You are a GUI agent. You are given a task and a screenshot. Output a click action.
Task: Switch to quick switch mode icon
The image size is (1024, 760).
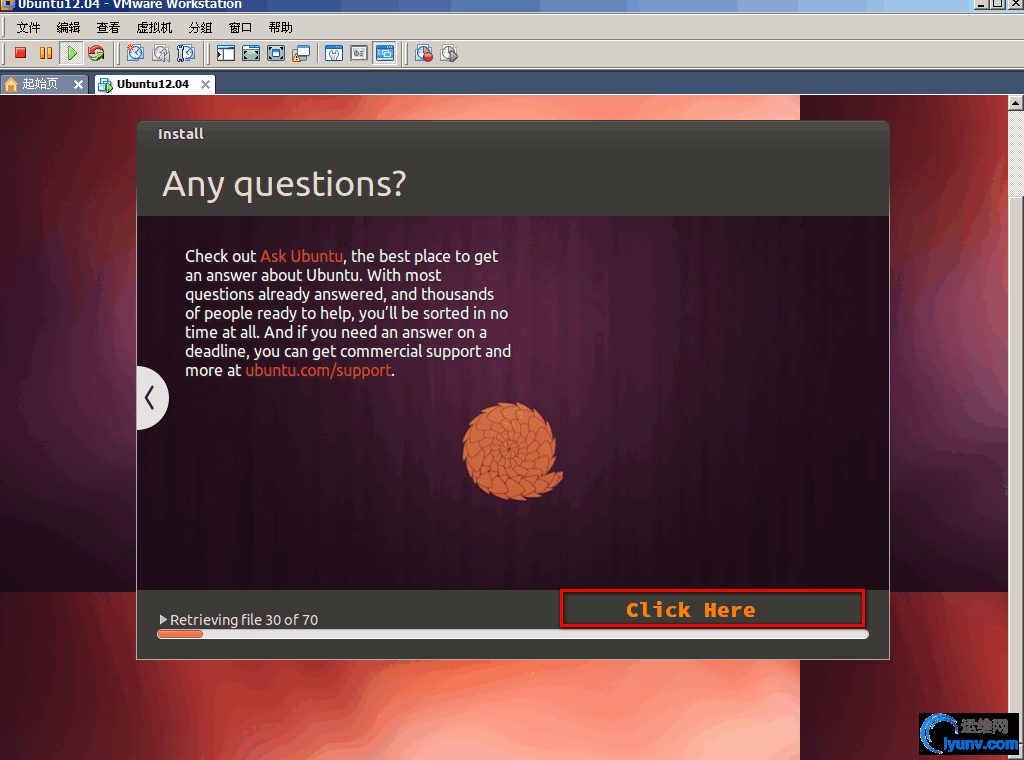(x=251, y=53)
